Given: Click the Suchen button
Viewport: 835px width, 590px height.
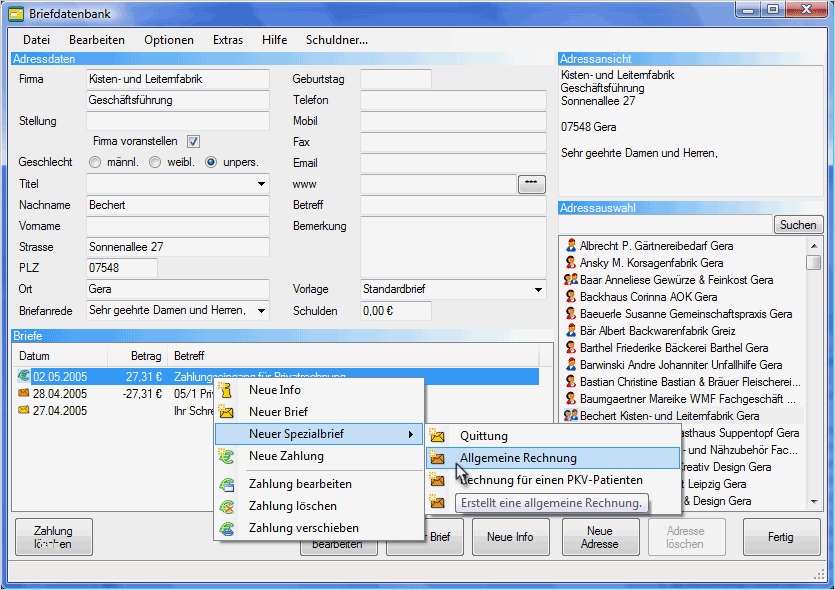Looking at the screenshot, I should pos(798,225).
